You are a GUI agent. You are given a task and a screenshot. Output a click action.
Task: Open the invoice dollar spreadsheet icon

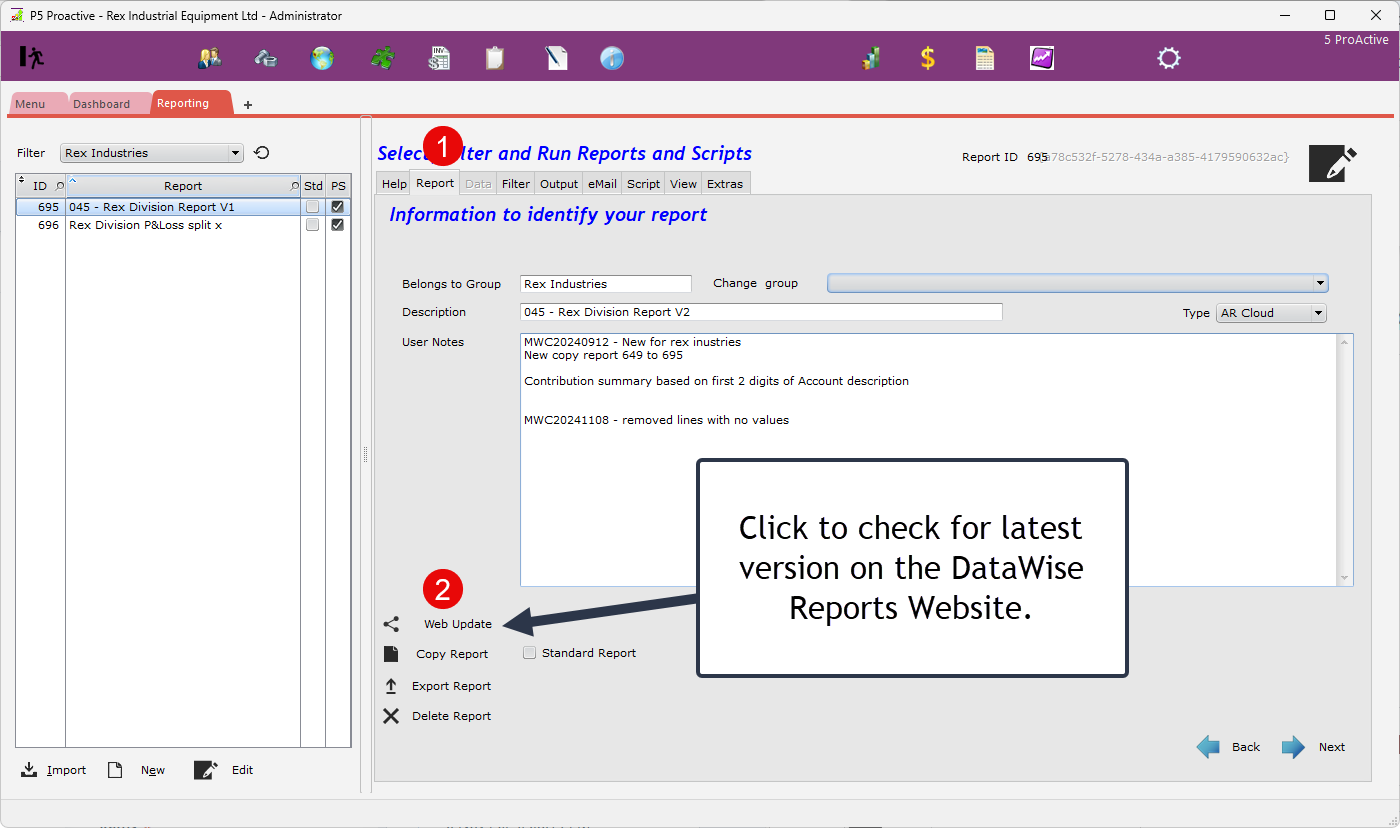(x=438, y=58)
